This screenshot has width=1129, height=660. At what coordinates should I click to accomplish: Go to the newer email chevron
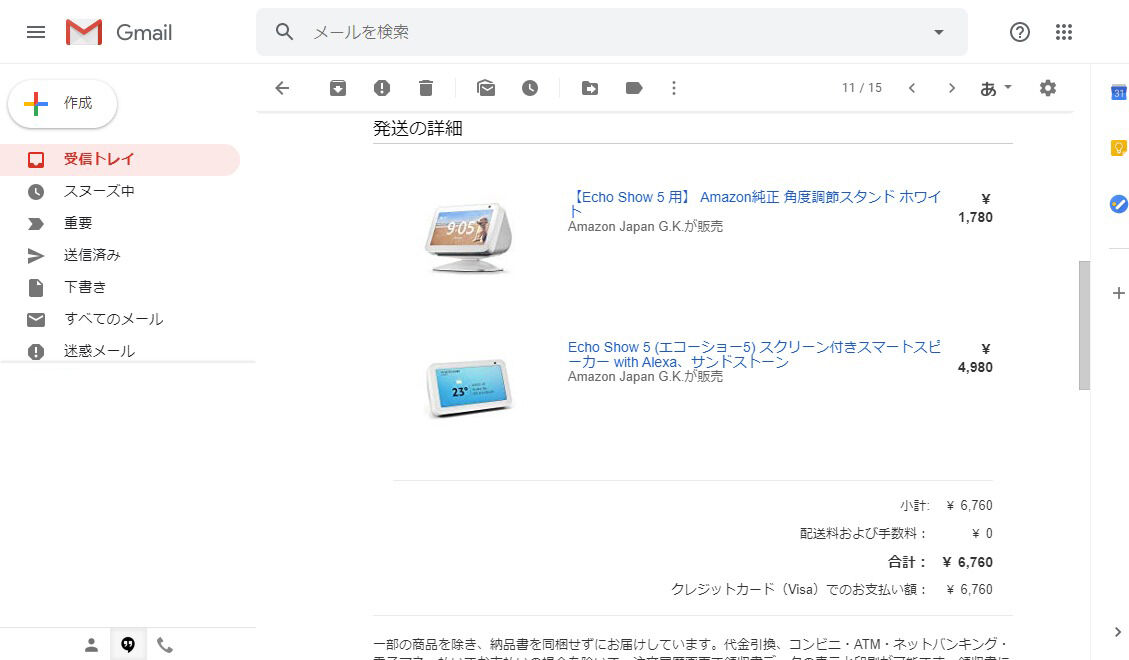coord(912,88)
